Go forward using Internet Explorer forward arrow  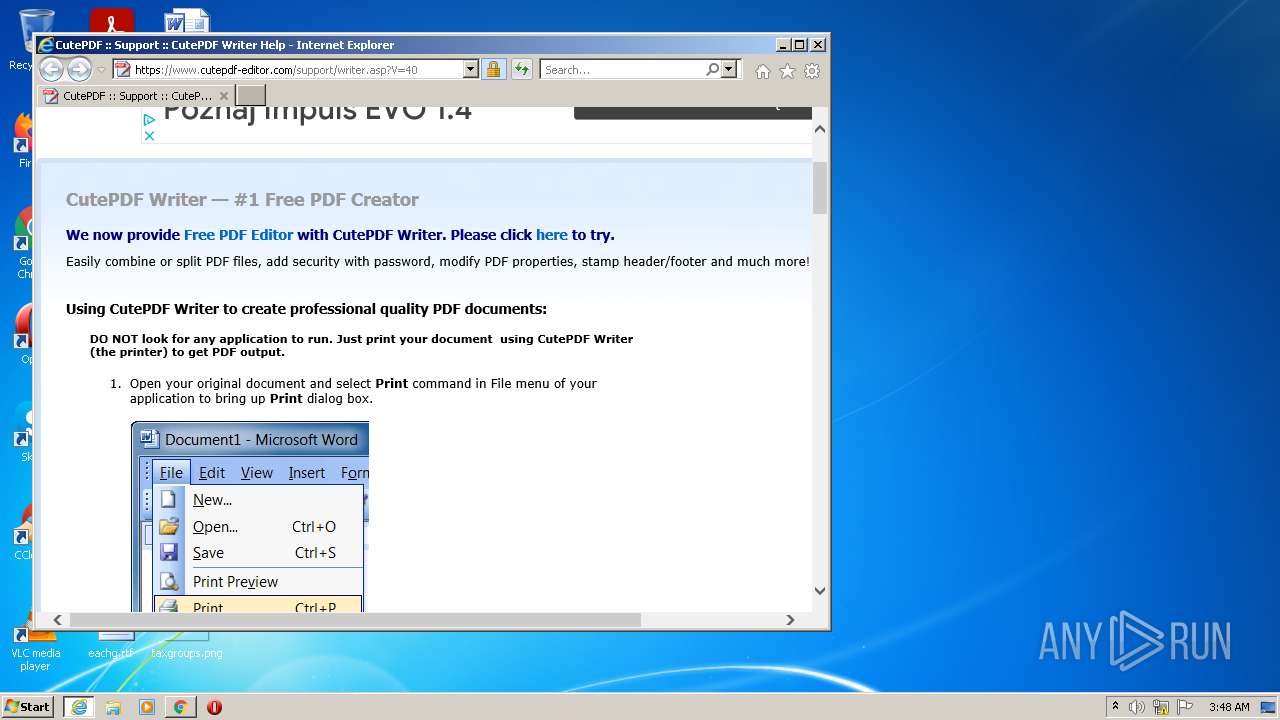pyautogui.click(x=79, y=69)
